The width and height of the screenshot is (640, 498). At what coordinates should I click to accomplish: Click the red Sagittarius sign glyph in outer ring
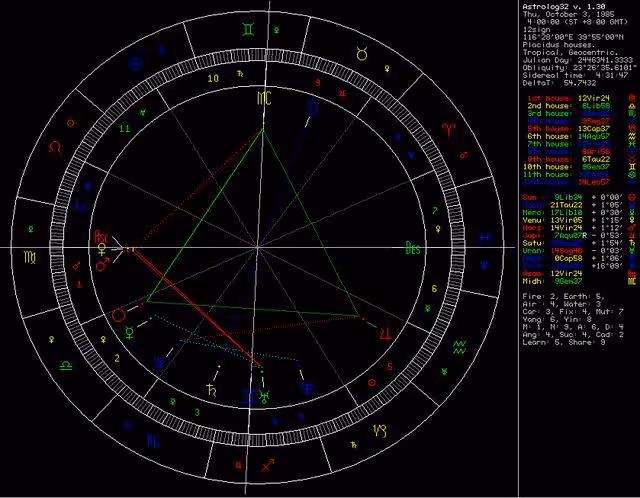pos(267,465)
